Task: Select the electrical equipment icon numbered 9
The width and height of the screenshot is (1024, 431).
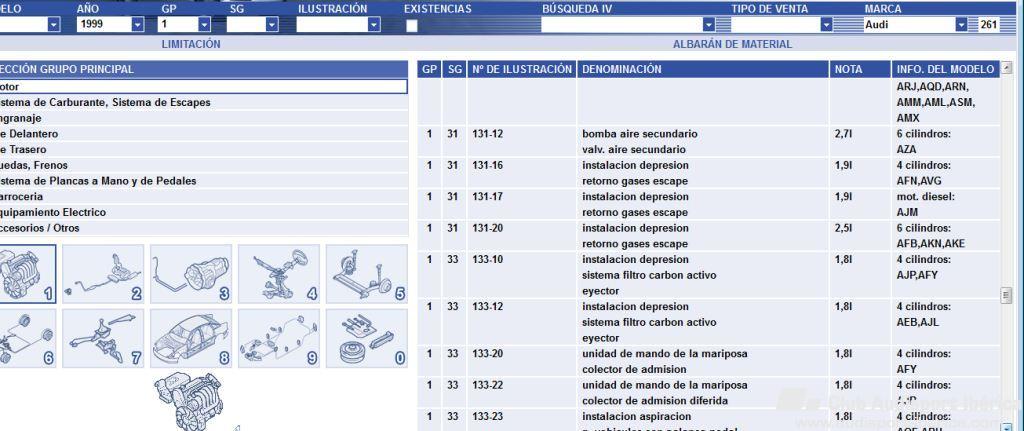Action: [279, 338]
